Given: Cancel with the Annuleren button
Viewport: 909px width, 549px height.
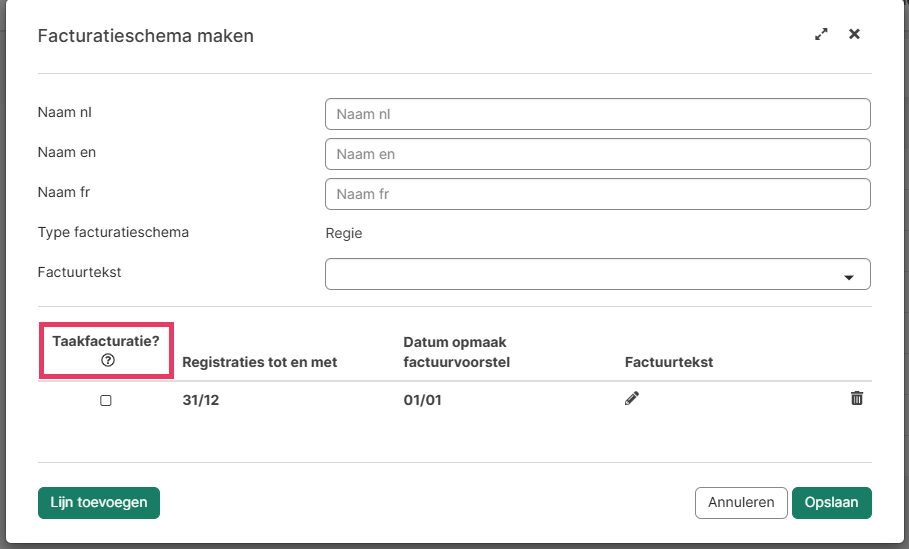Looking at the screenshot, I should pyautogui.click(x=741, y=503).
